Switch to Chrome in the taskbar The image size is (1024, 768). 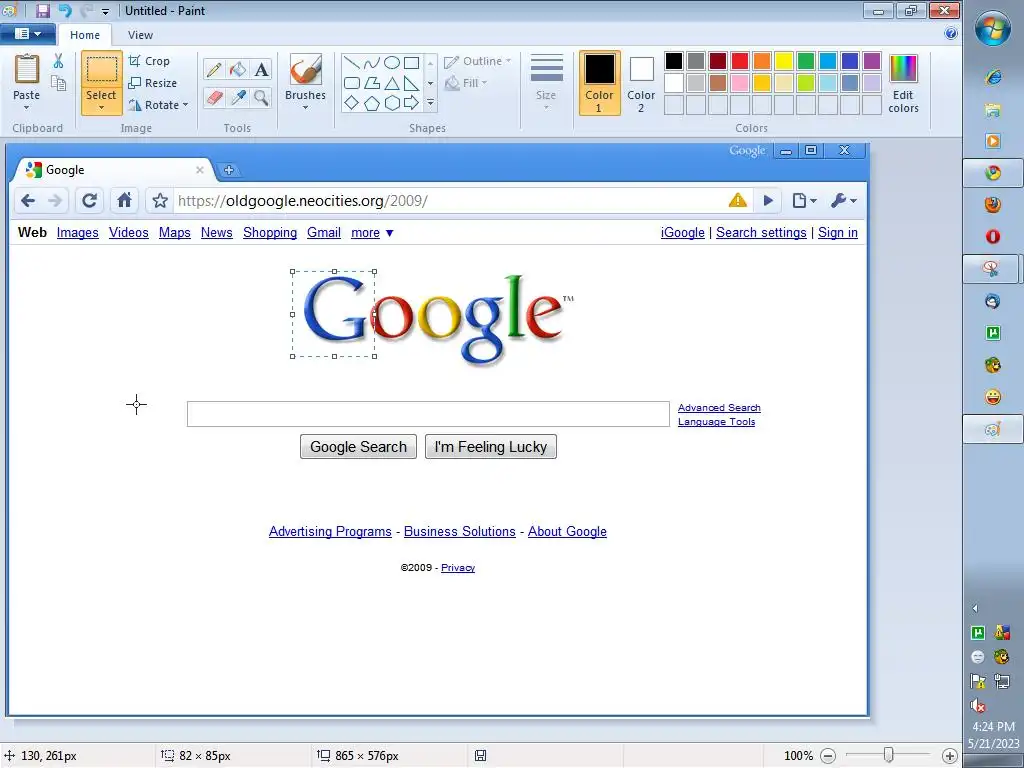[993, 173]
